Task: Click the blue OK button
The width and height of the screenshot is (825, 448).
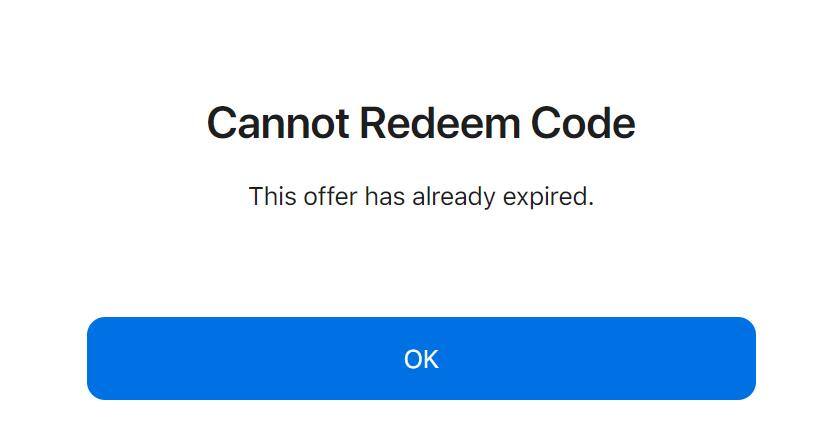Action: click(421, 359)
